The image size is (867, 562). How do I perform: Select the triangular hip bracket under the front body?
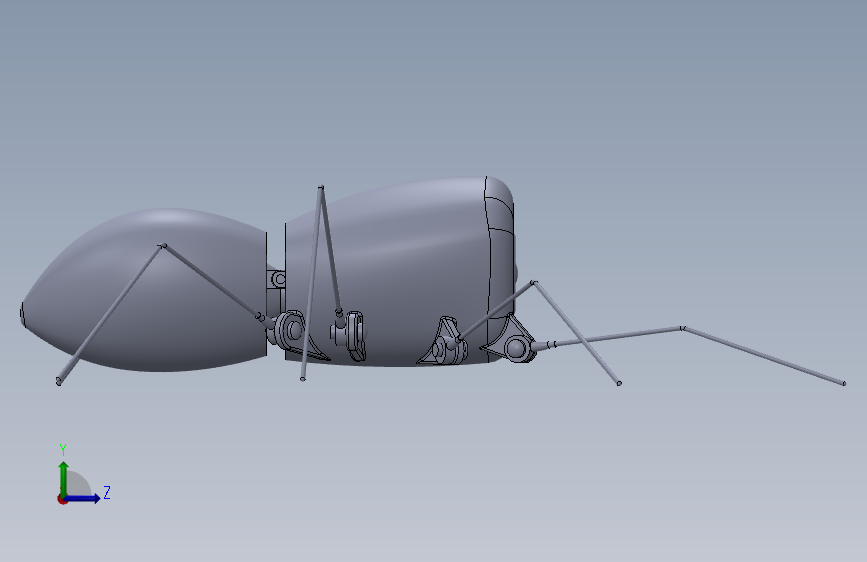pos(444,342)
